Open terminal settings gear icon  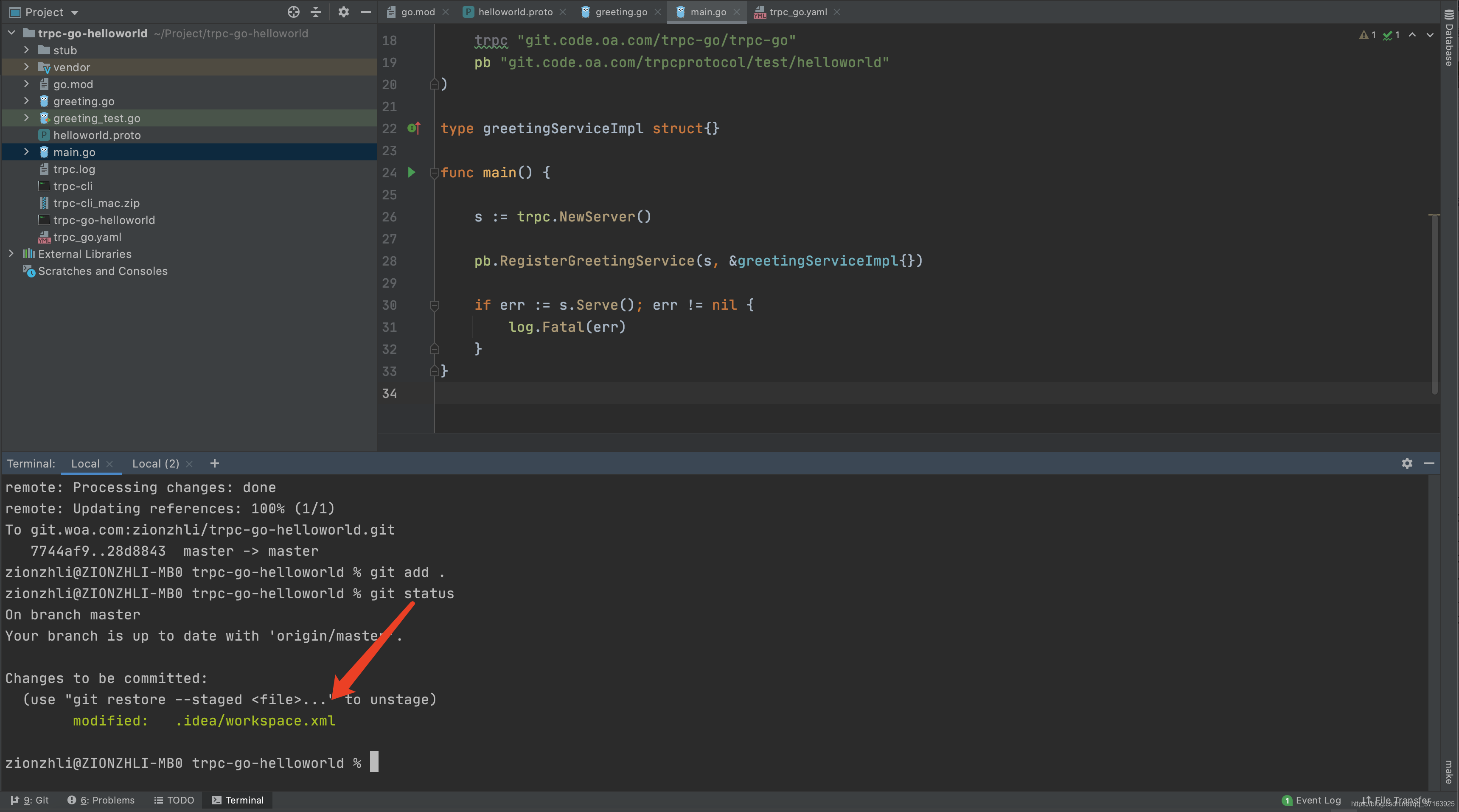pos(1407,463)
